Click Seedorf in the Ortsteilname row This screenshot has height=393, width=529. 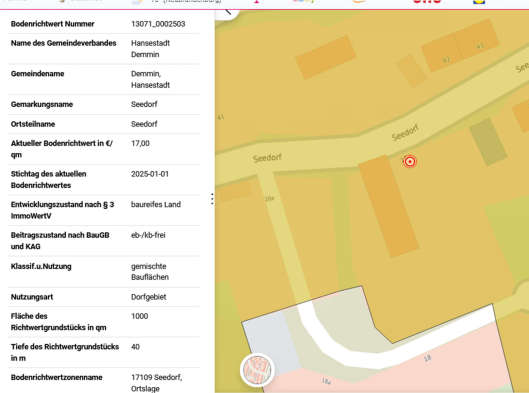coord(144,124)
